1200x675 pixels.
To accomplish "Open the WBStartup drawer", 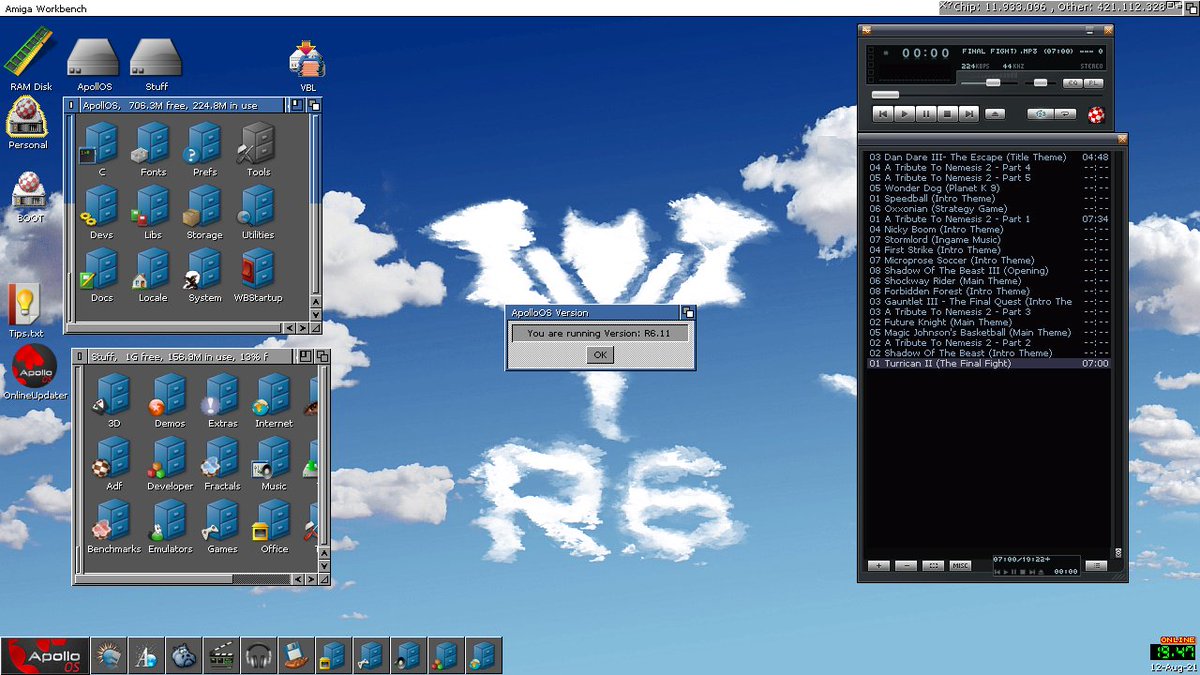I will (x=258, y=275).
